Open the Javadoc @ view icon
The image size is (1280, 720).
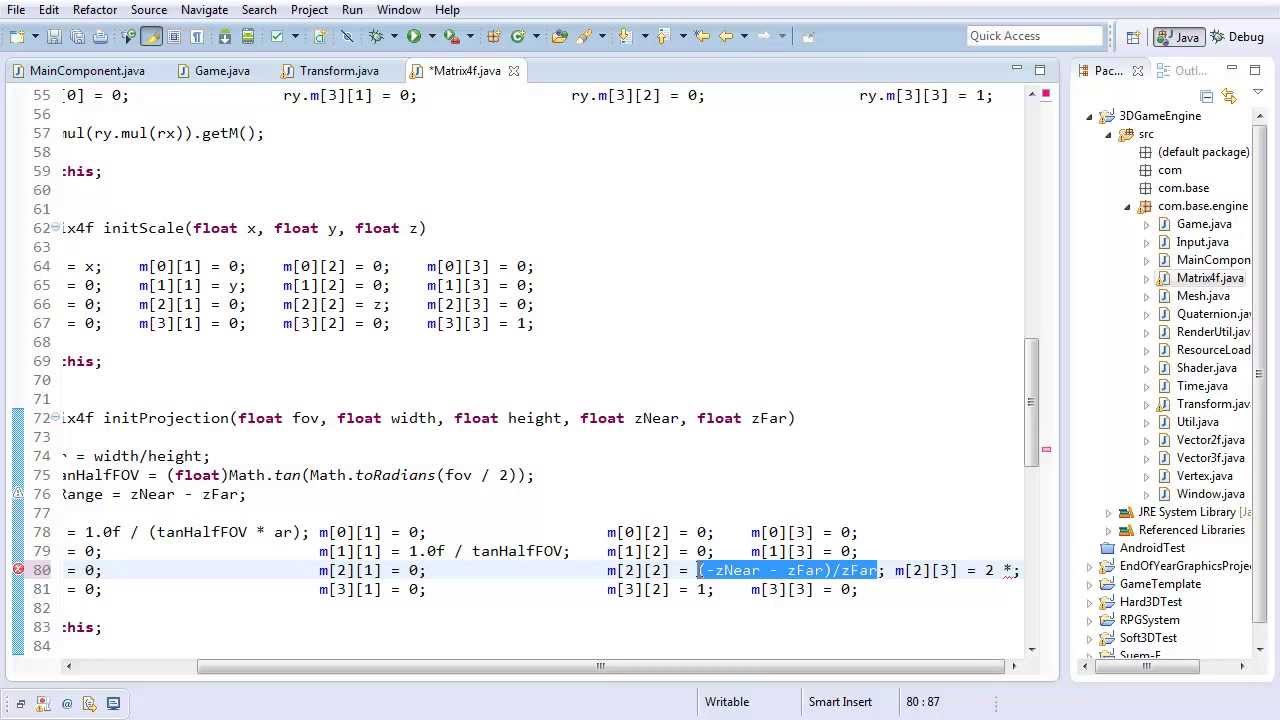click(x=67, y=704)
